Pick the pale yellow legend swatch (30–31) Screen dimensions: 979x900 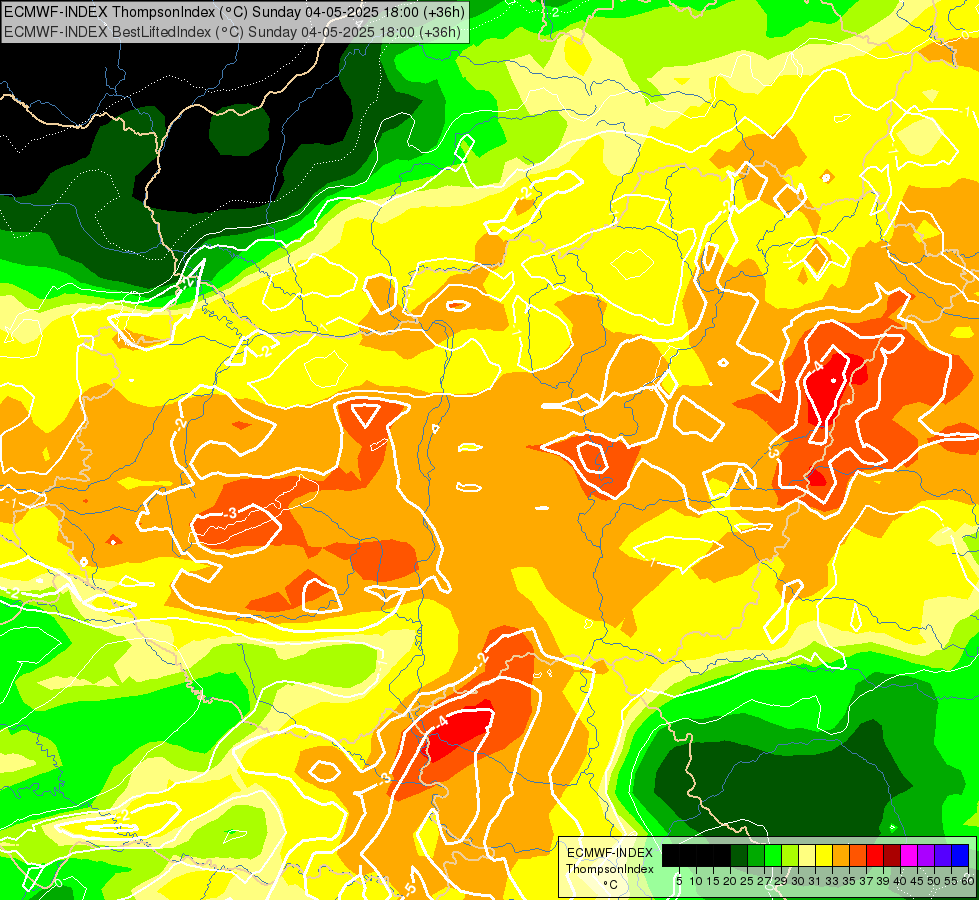(x=807, y=856)
